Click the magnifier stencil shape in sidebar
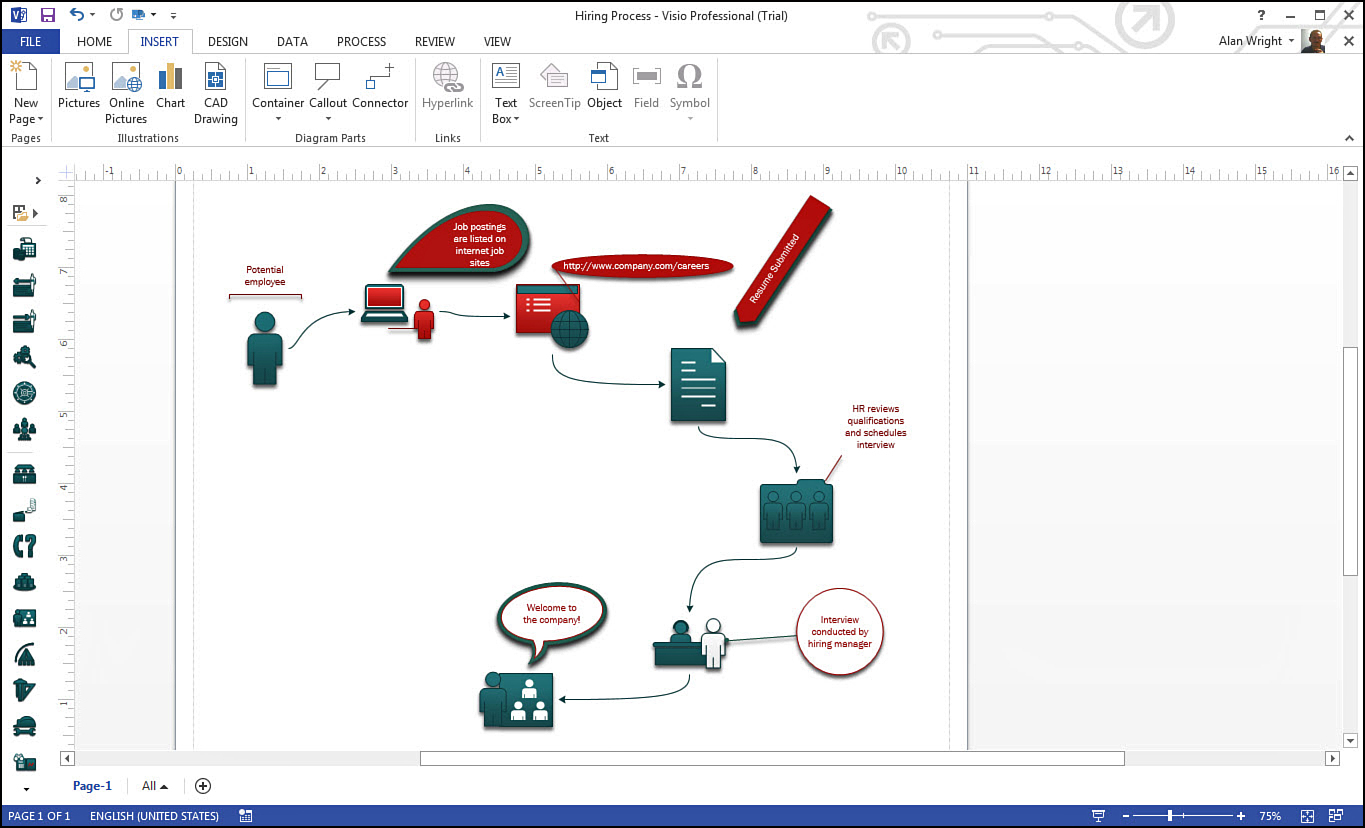Screen dimensions: 1365x828 click(25, 356)
